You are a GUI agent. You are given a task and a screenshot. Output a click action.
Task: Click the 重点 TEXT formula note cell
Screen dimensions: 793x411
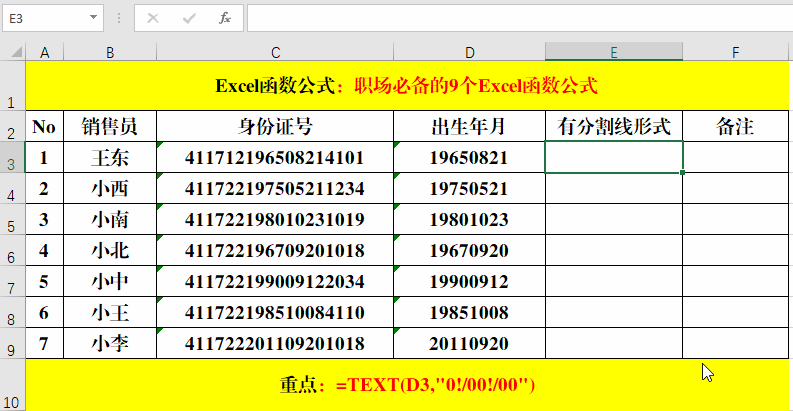(407, 385)
